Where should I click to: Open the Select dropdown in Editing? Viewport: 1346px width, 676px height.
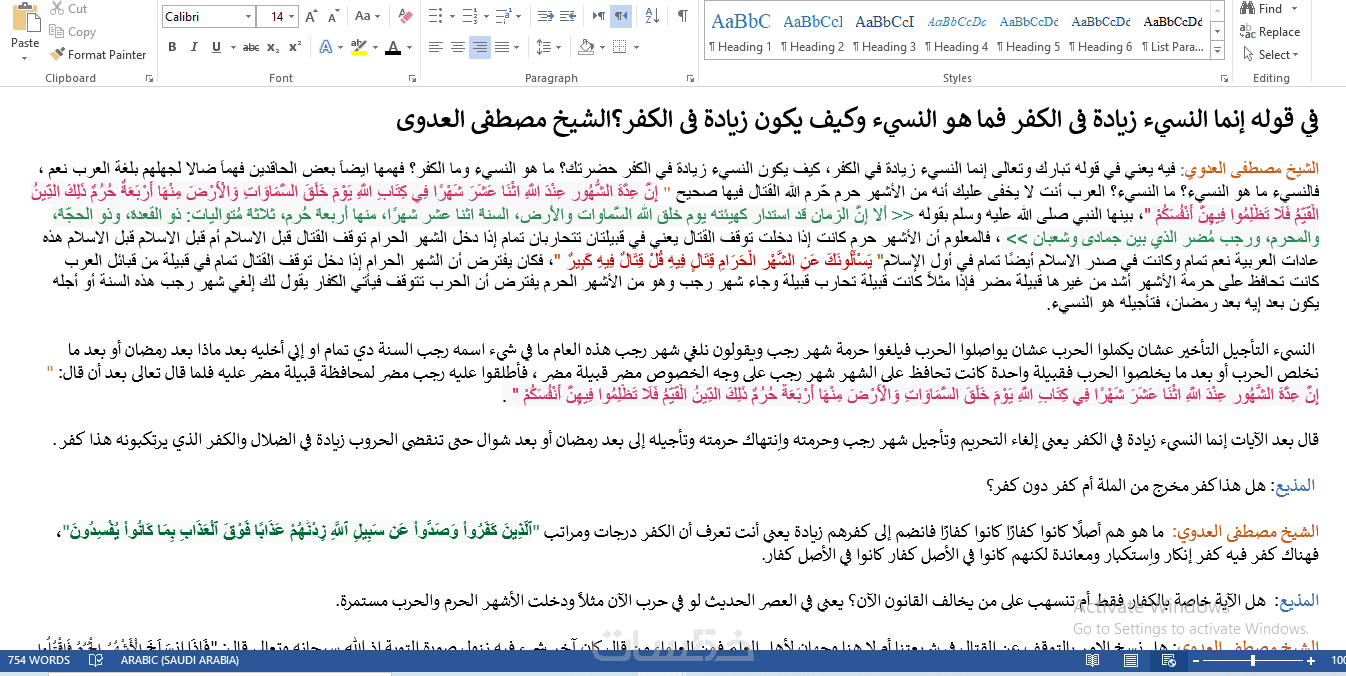tap(1271, 55)
